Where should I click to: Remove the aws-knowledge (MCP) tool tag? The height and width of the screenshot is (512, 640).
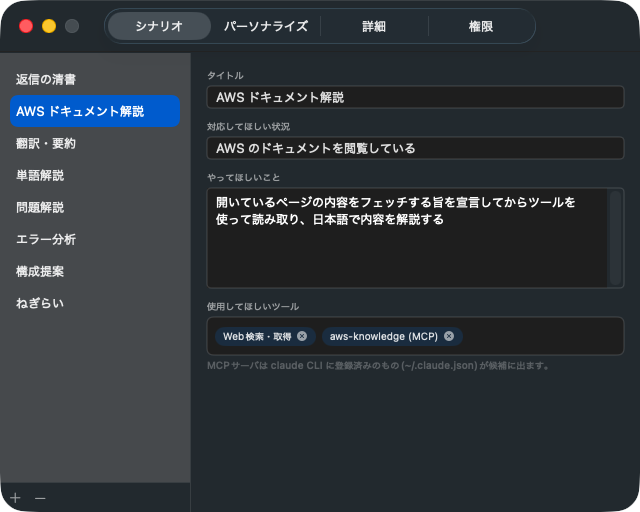coord(449,336)
